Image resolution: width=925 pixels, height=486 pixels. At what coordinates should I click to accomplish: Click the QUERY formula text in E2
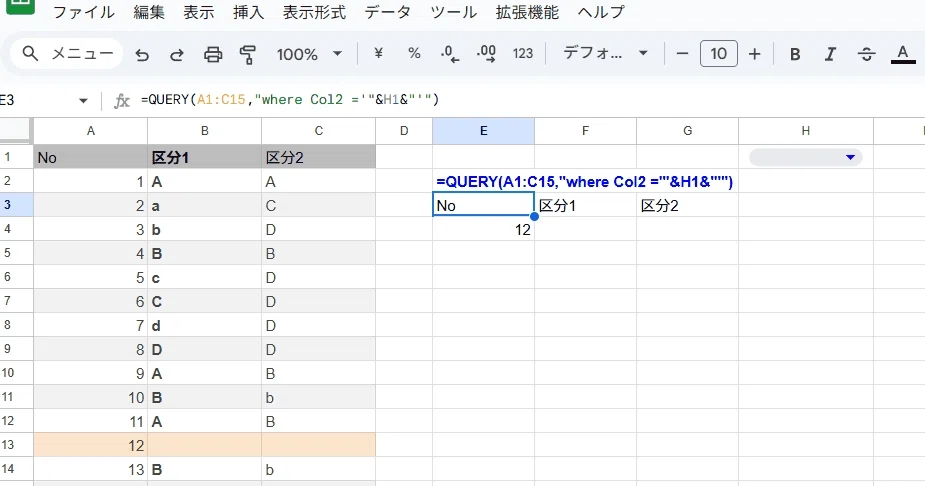tap(585, 182)
